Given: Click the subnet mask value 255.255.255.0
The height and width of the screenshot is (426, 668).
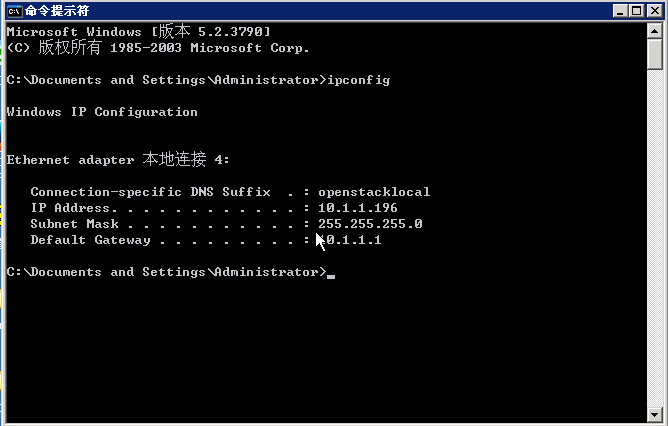Looking at the screenshot, I should [x=370, y=224].
